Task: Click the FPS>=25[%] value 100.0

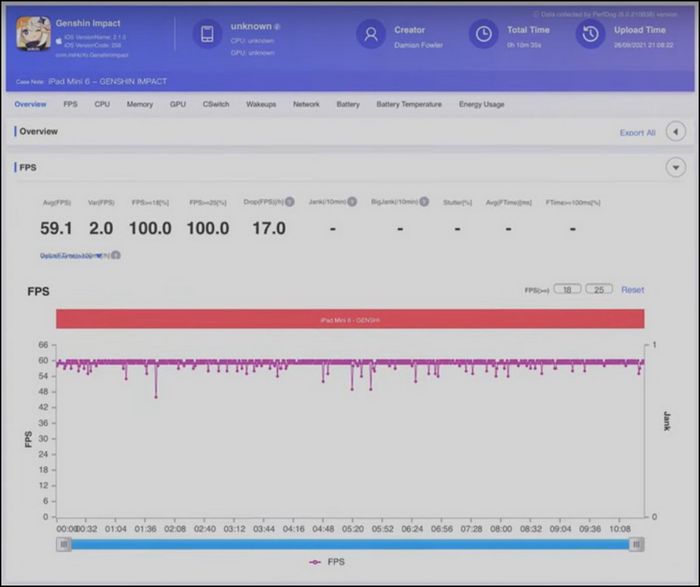Action: point(208,229)
